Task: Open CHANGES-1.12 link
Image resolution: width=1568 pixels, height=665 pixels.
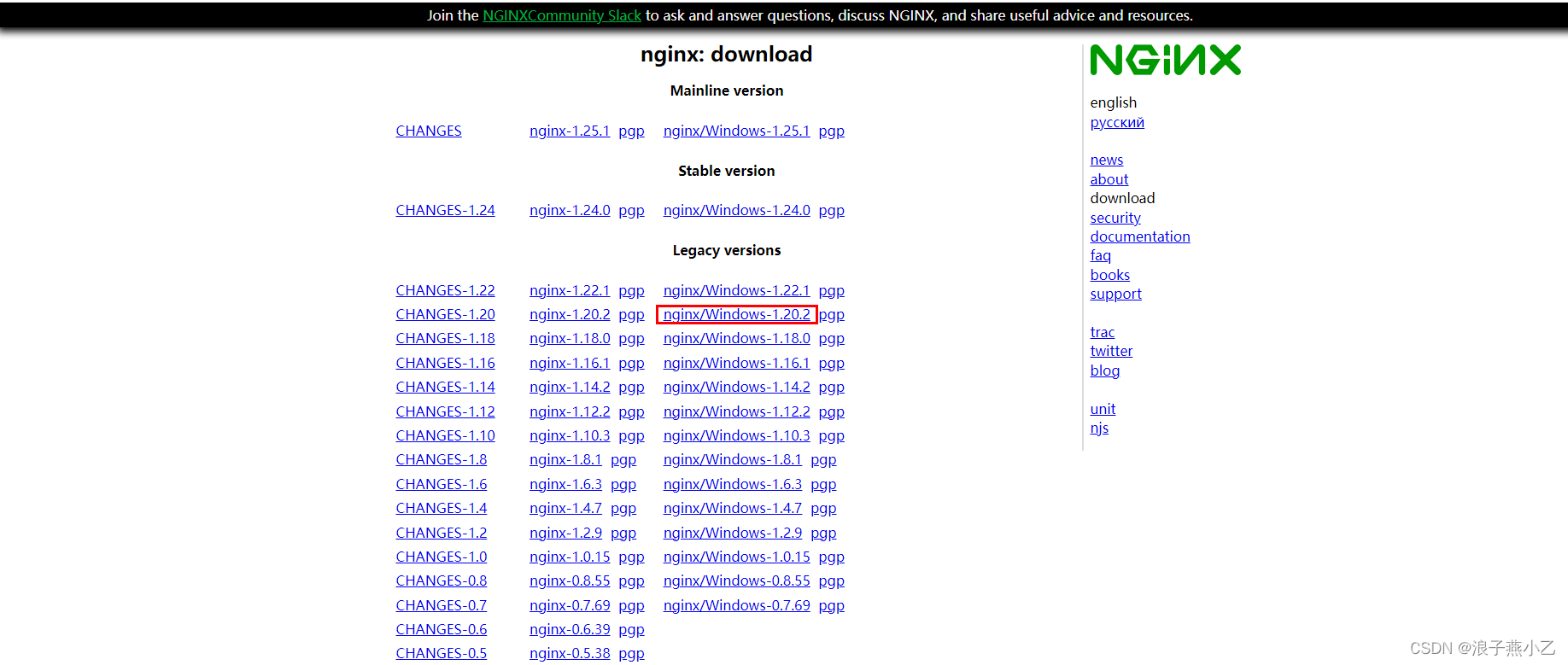Action: [445, 411]
